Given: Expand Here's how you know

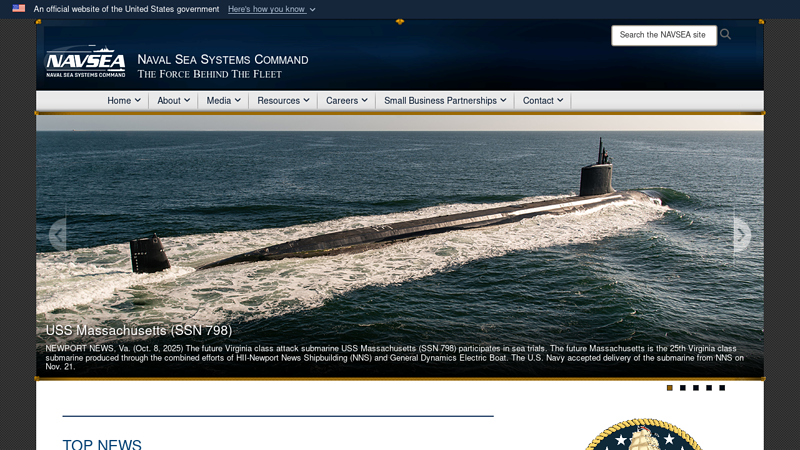Looking at the screenshot, I should pos(271,9).
